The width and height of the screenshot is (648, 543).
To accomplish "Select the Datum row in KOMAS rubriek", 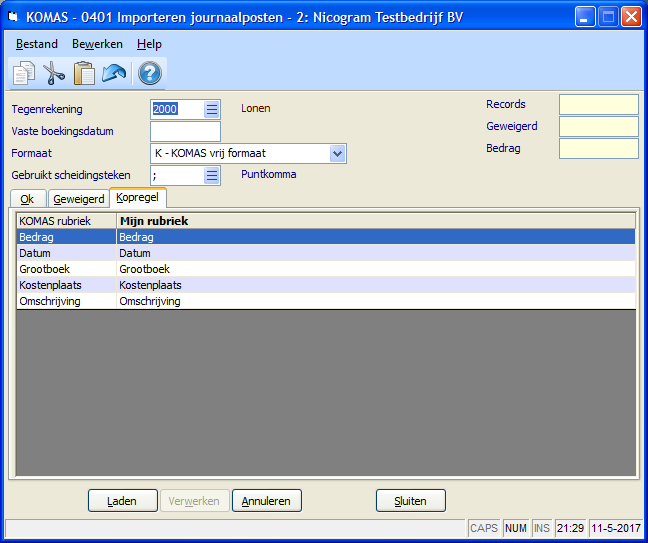I will coord(67,253).
